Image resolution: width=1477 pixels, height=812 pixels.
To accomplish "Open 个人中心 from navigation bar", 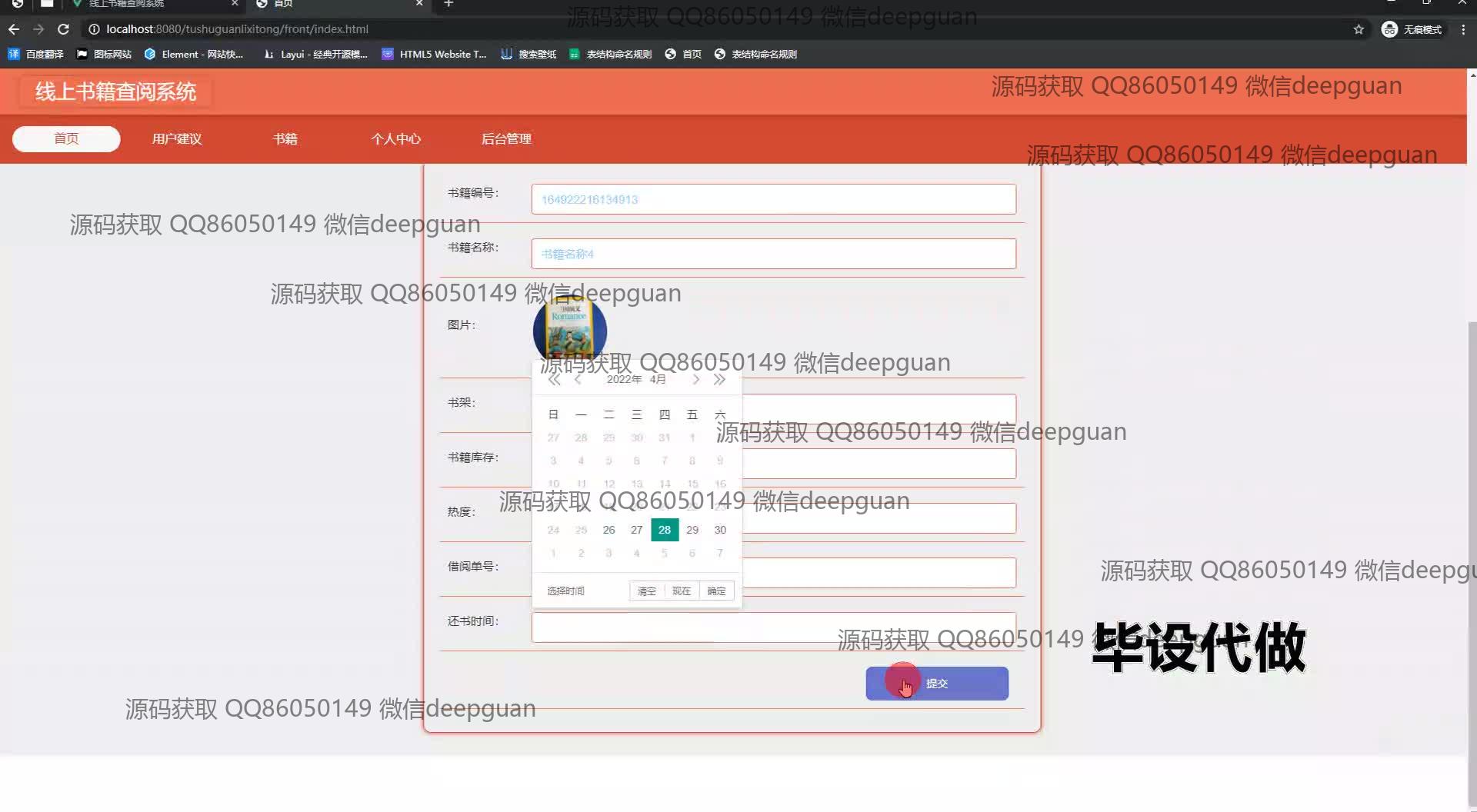I will pos(395,139).
